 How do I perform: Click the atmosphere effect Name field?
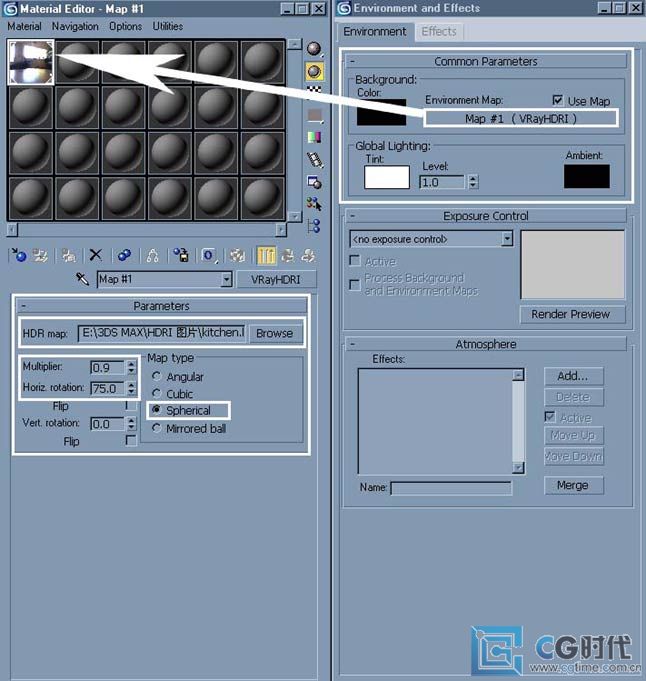click(451, 488)
